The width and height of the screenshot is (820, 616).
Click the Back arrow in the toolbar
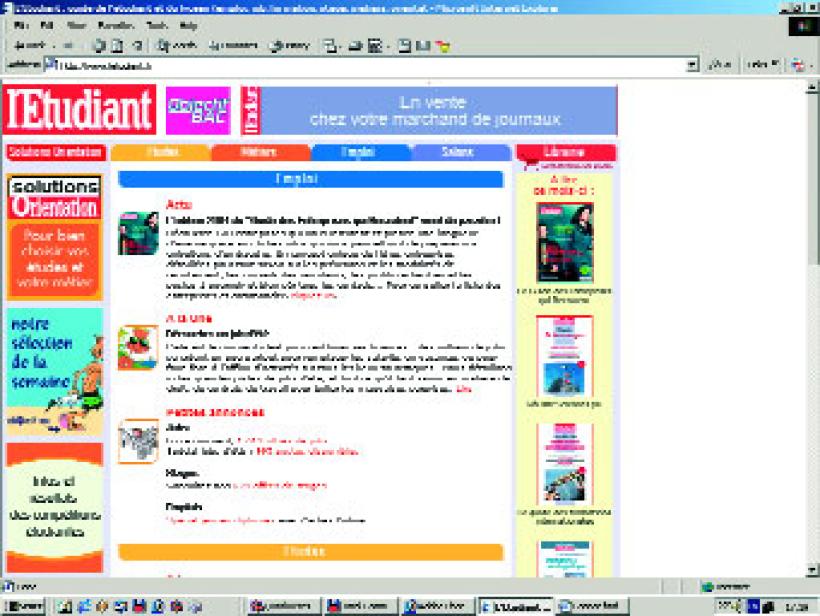[x=28, y=45]
